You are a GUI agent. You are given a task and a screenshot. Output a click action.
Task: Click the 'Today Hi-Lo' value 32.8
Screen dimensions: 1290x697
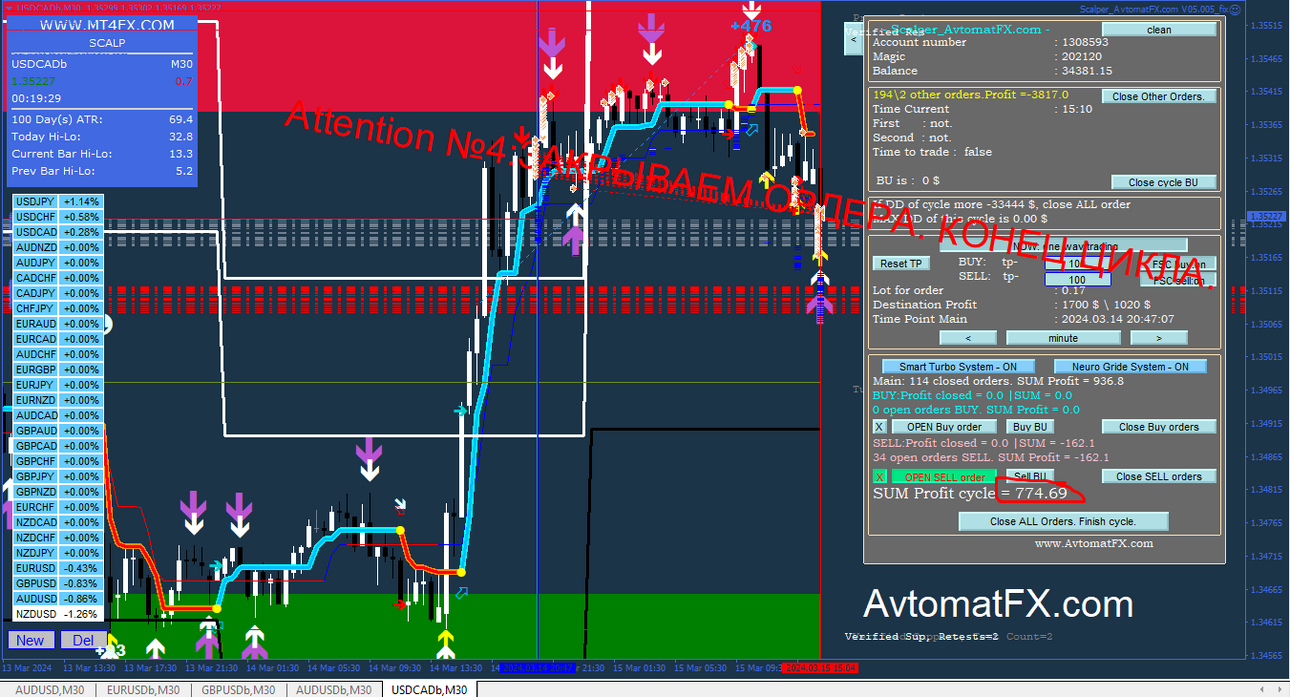181,136
